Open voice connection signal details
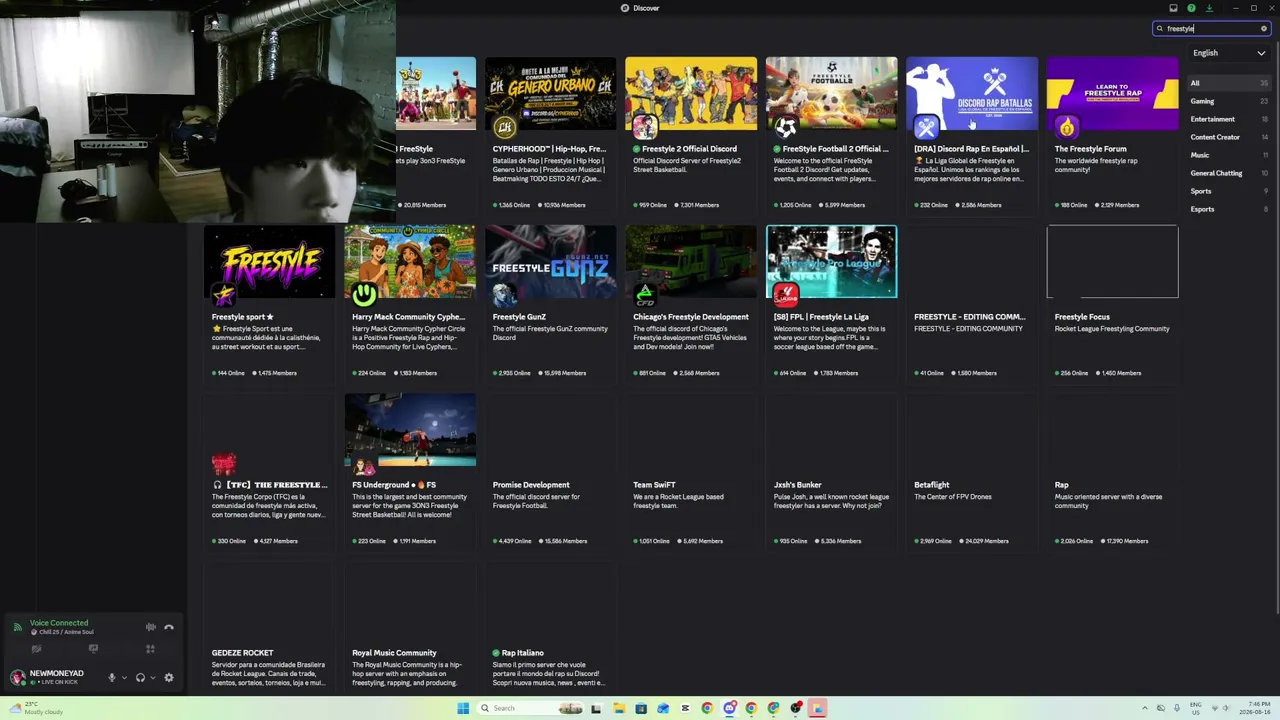 [17, 627]
